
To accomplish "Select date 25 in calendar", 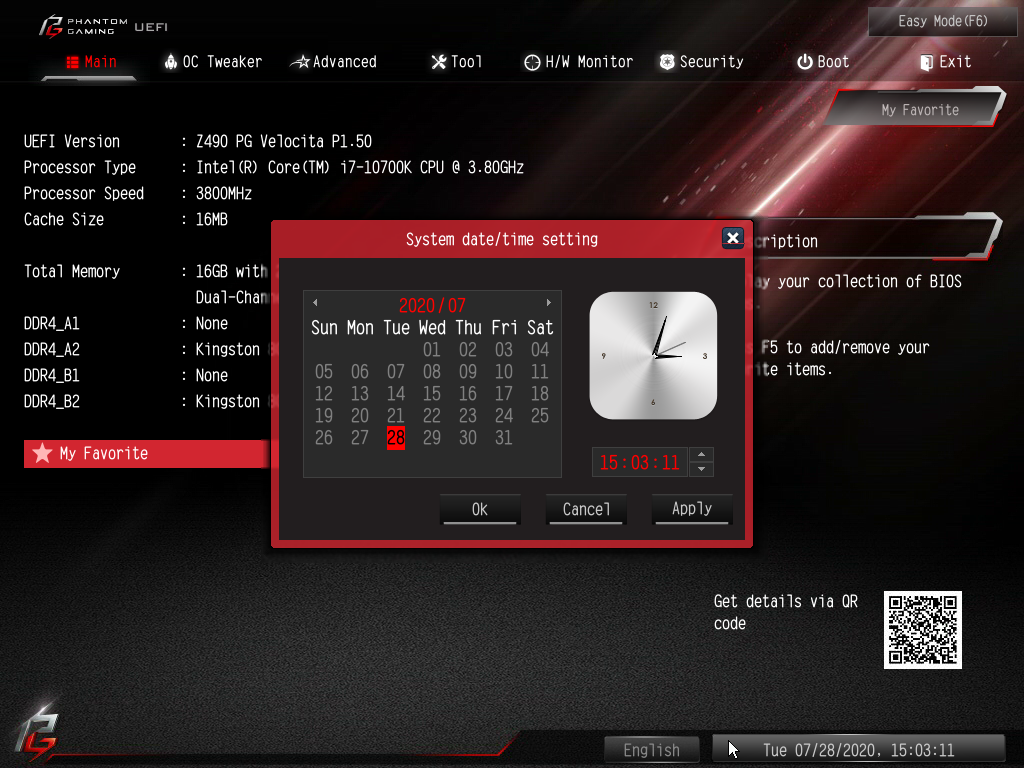I will coord(539,416).
